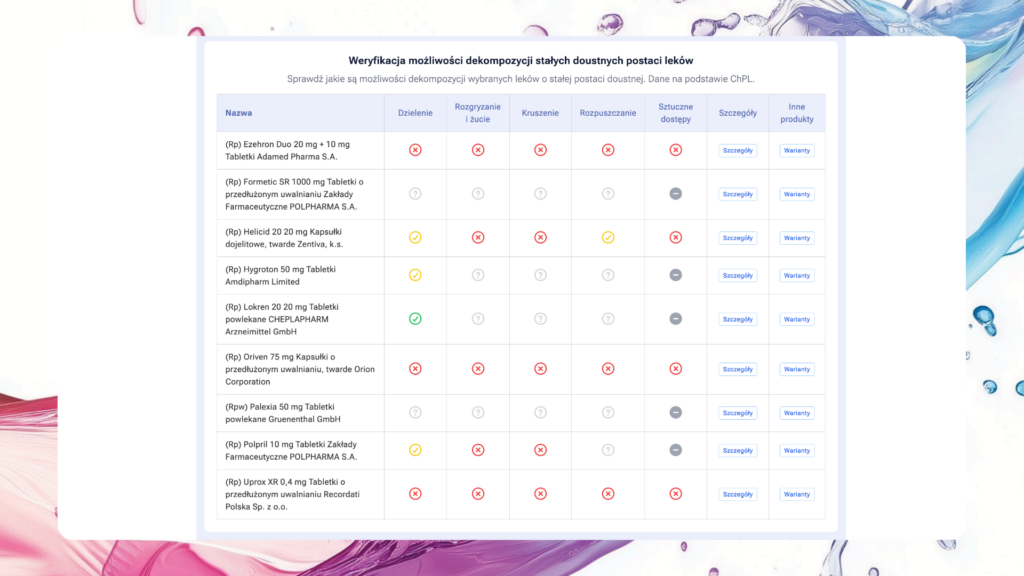This screenshot has height=576, width=1024.
Task: Click the Sztuczne dostępy column header
Action: tap(675, 113)
